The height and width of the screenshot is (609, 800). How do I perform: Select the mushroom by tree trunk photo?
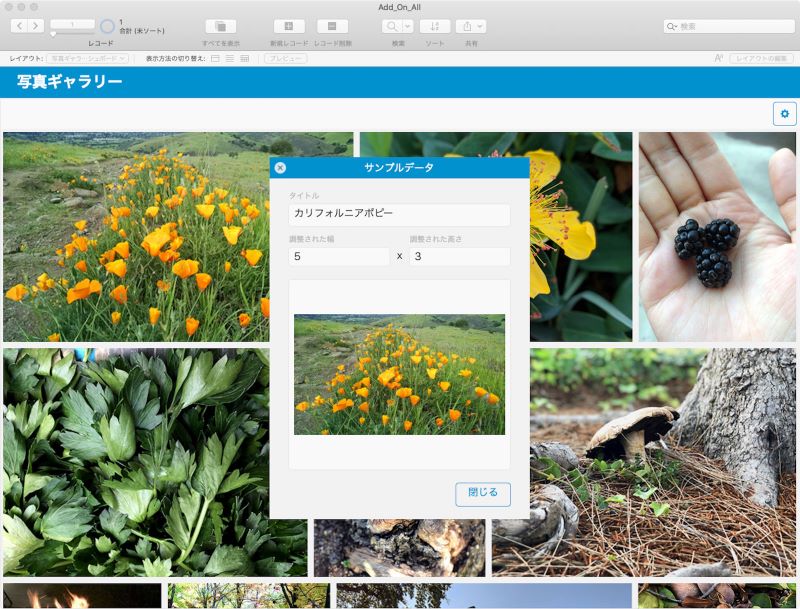(663, 463)
